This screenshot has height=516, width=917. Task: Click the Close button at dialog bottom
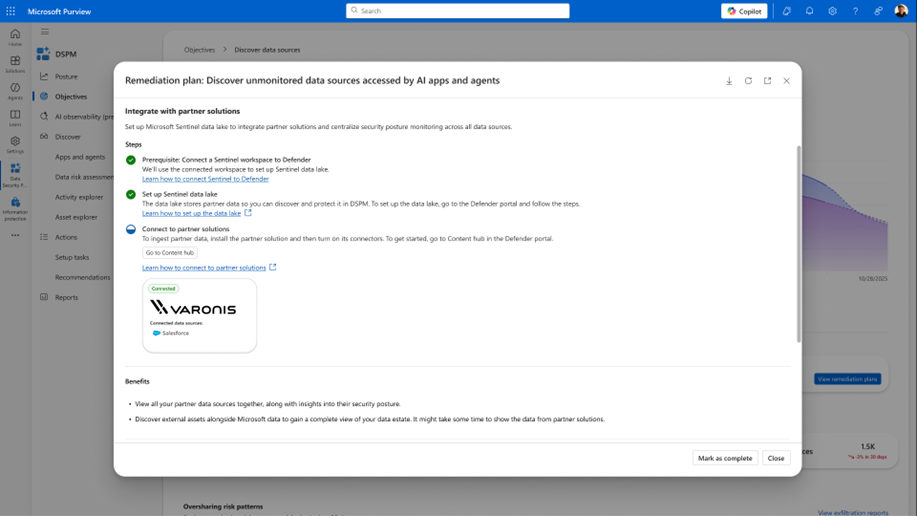pyautogui.click(x=775, y=458)
